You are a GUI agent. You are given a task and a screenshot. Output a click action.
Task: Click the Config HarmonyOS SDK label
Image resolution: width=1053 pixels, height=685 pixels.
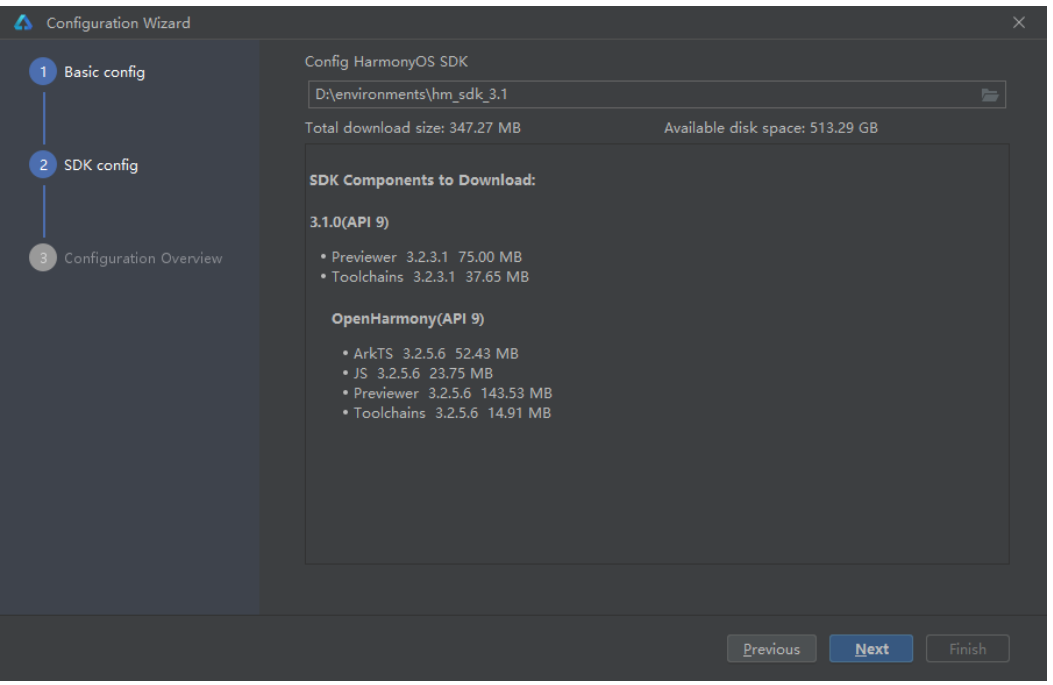(386, 62)
